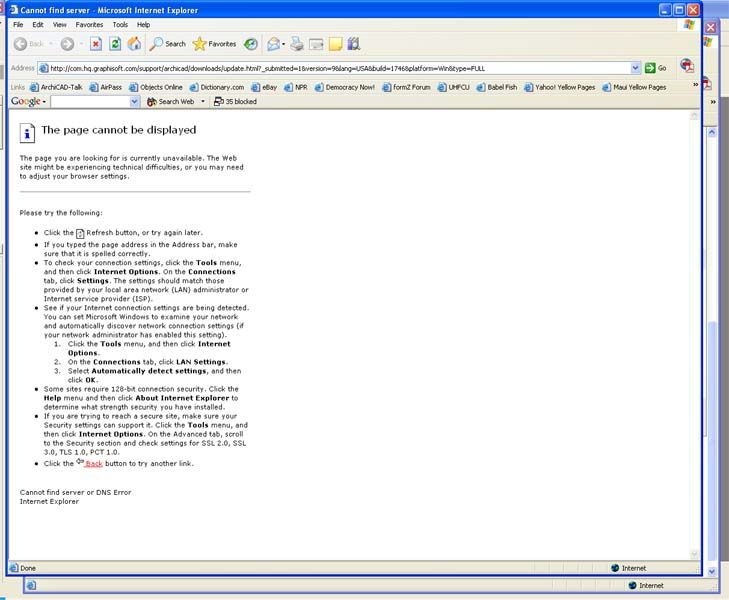Click the Windows flag logo throbber
This screenshot has height=600, width=729.
[x=689, y=25]
